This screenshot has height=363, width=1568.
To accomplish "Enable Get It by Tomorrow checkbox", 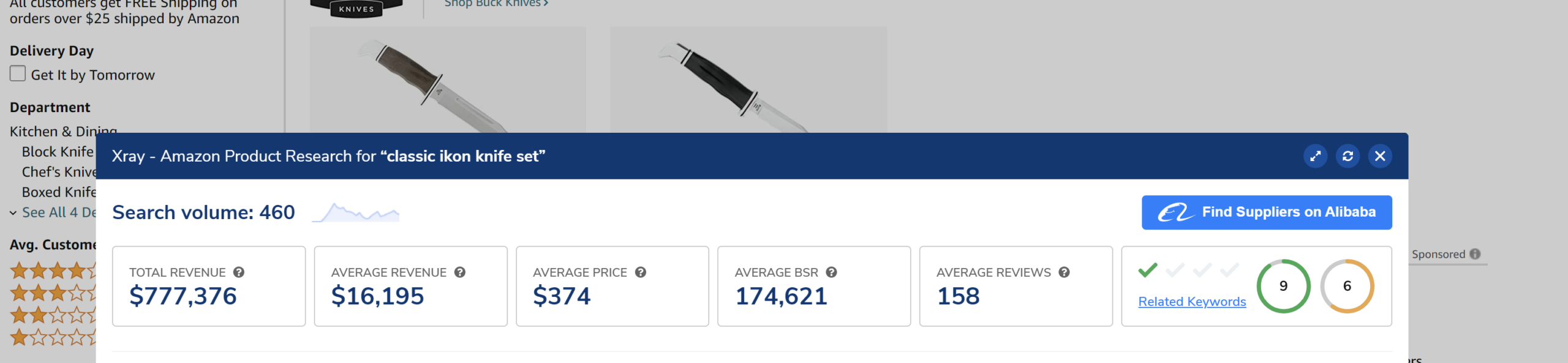I will [x=18, y=74].
